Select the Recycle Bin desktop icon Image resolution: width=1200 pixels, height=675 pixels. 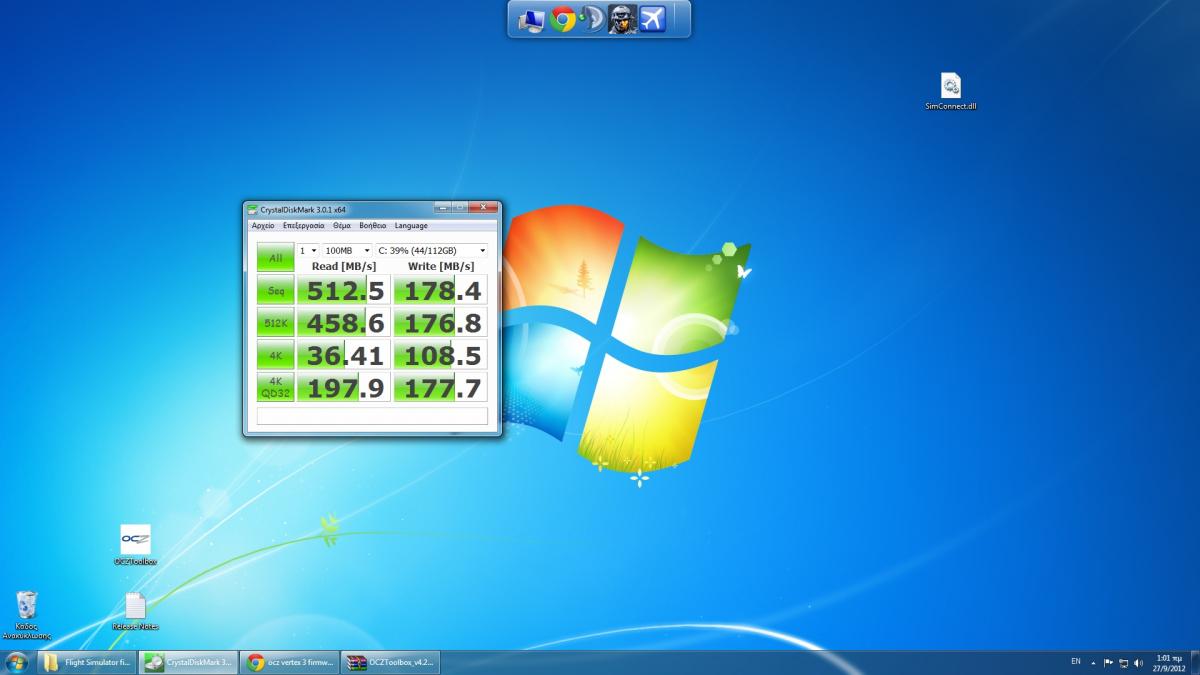point(27,615)
